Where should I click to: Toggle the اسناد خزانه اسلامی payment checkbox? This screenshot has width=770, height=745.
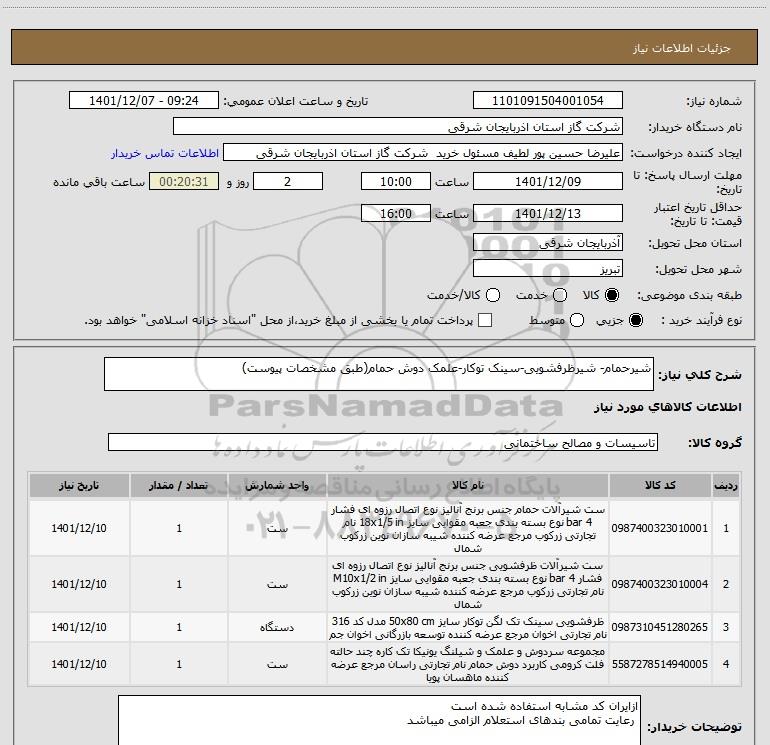click(485, 320)
